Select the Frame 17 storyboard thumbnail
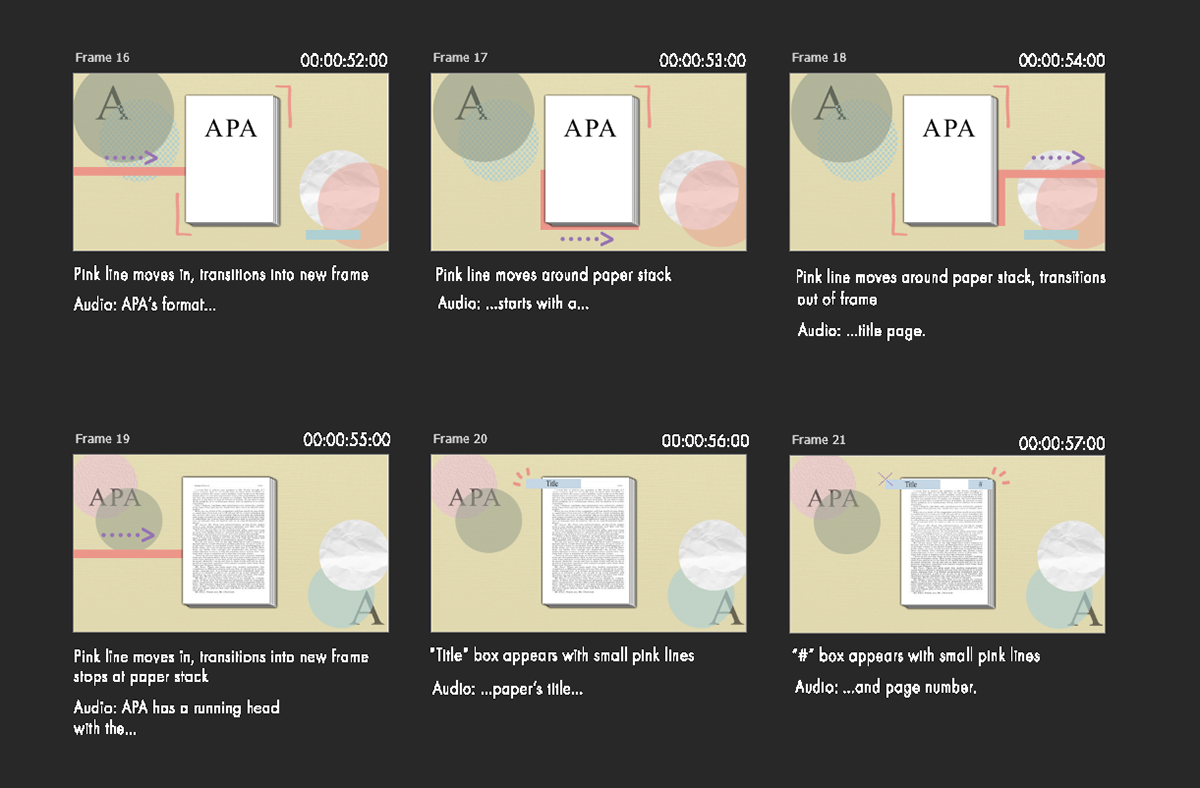Screen dimensions: 1200x788 pos(589,161)
